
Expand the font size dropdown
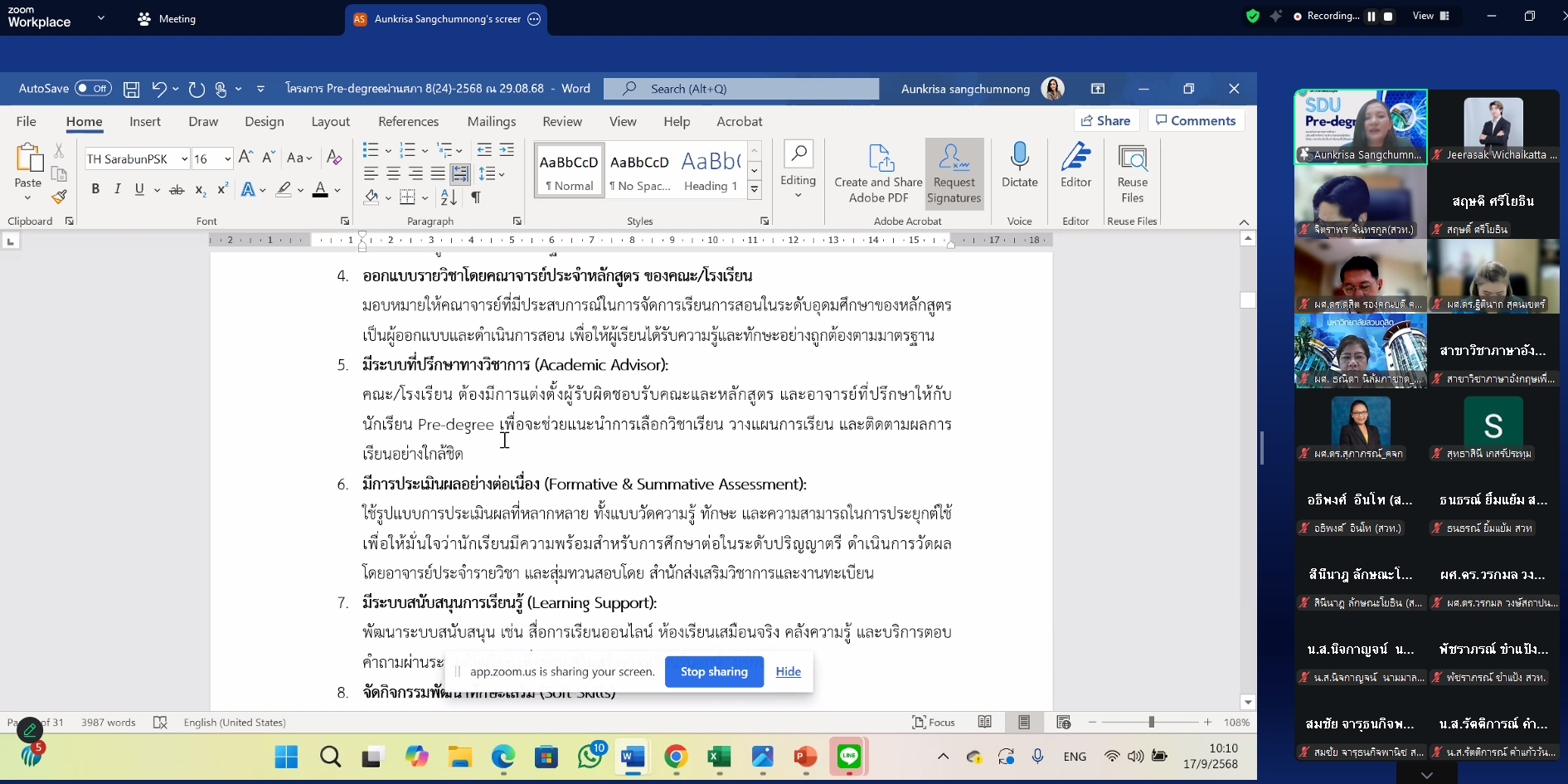[226, 158]
